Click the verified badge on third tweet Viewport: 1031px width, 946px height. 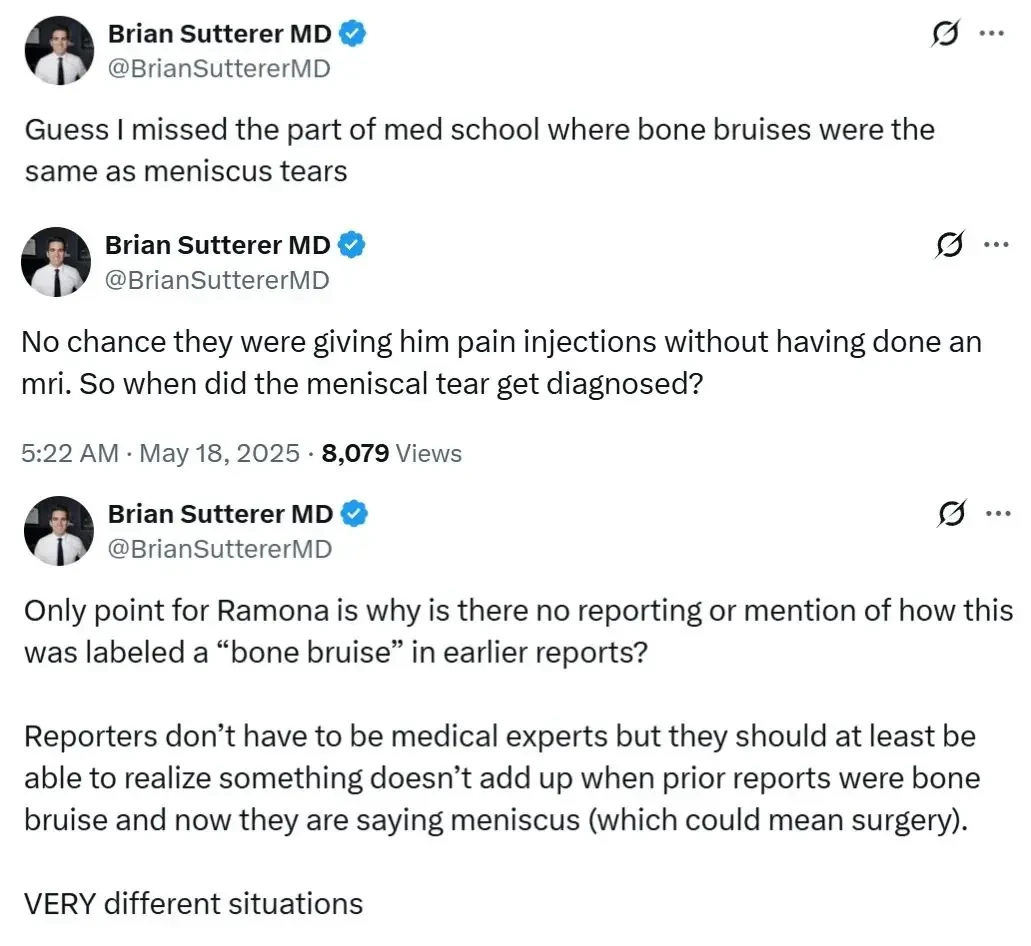pyautogui.click(x=354, y=514)
